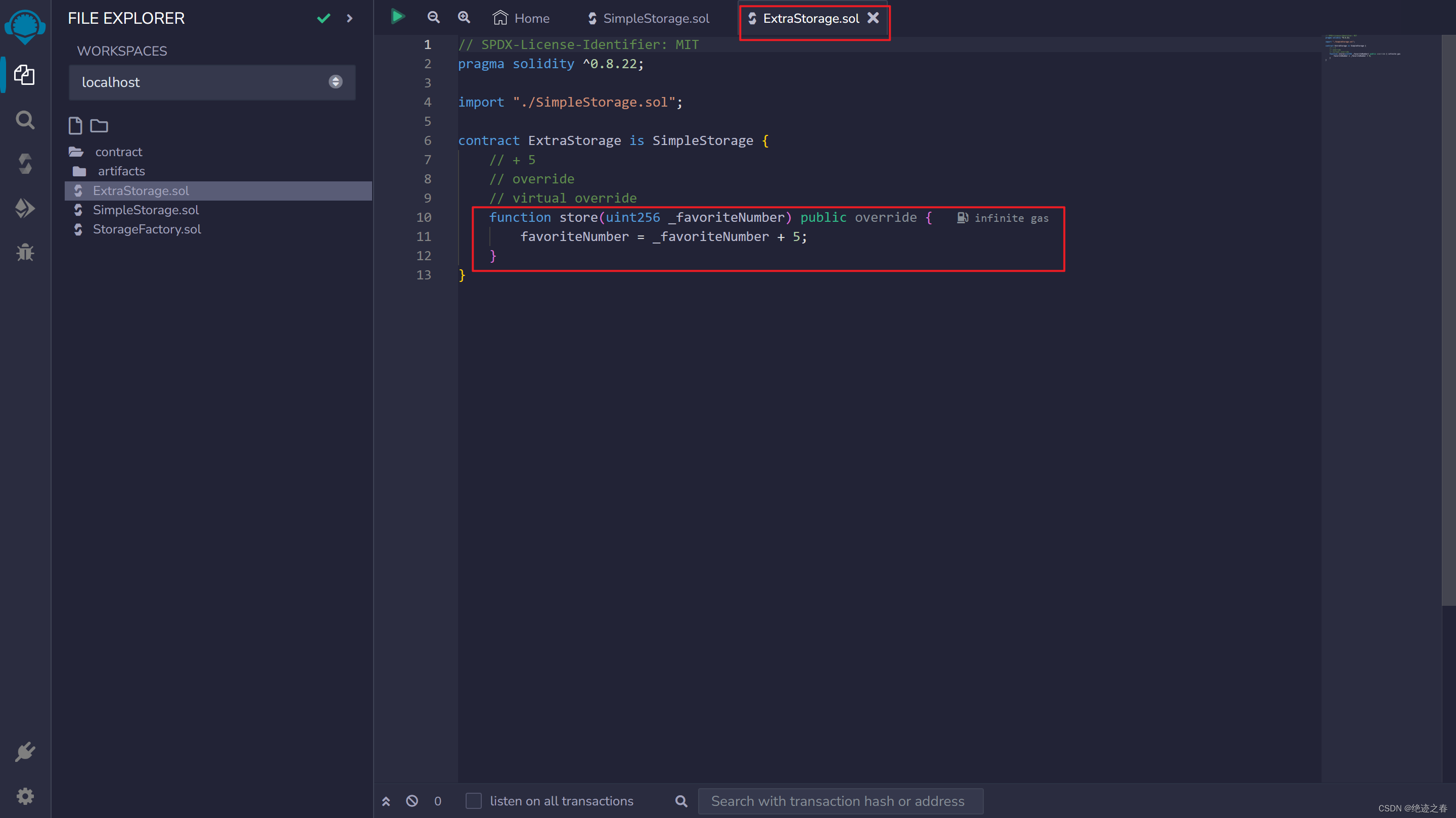The width and height of the screenshot is (1456, 818).
Task: Open Settings gear in sidebar
Action: point(25,796)
